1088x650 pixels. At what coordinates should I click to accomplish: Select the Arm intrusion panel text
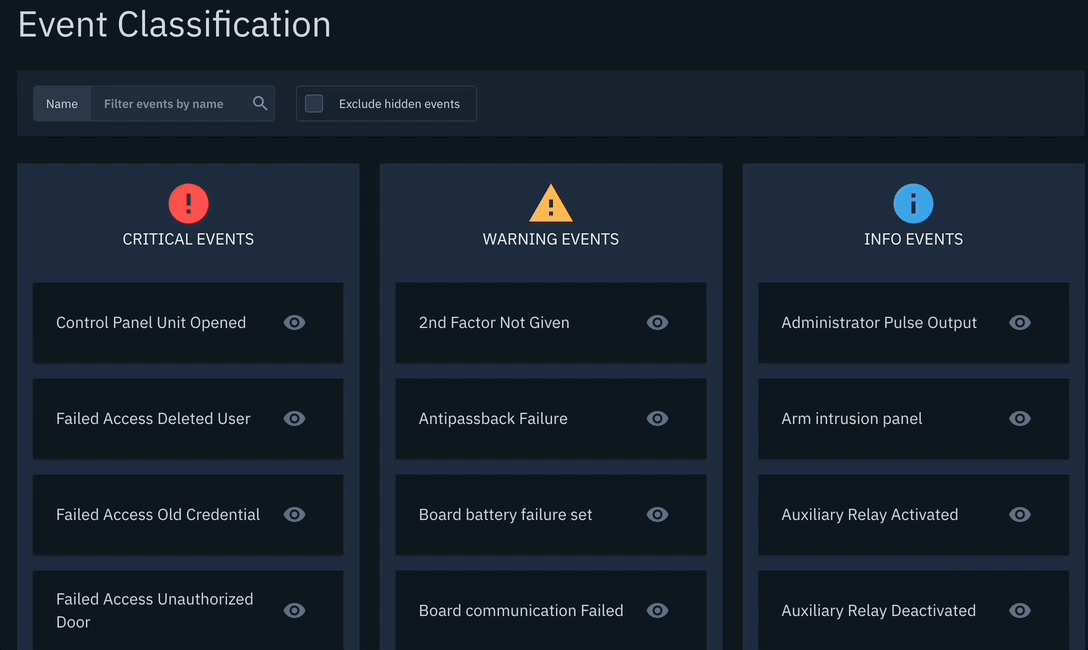[851, 418]
